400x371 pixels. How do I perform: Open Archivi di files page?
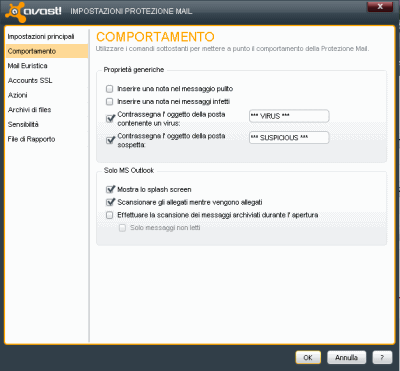click(30, 110)
